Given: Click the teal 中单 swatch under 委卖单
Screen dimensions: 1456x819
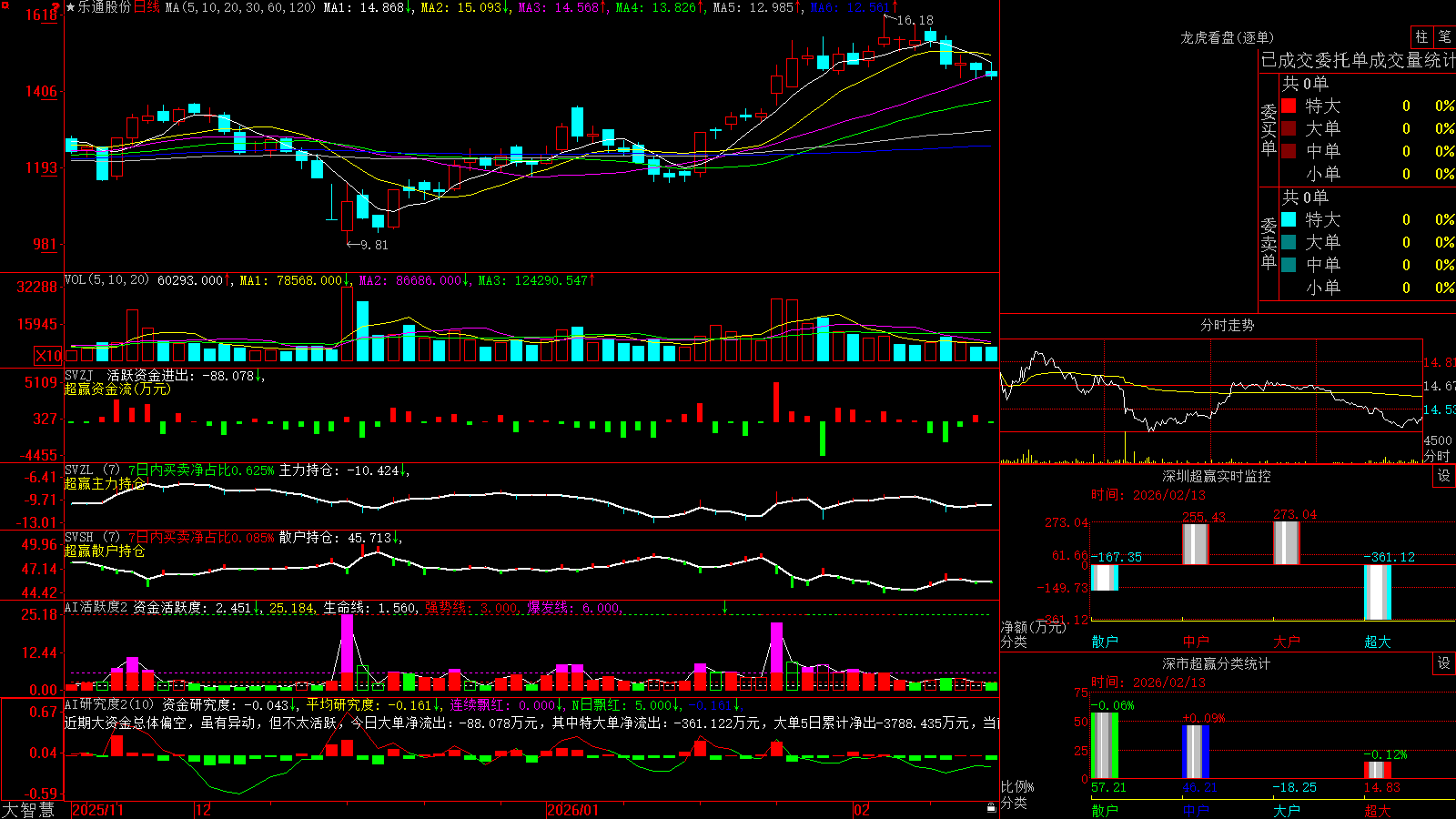Looking at the screenshot, I should pyautogui.click(x=1289, y=265).
